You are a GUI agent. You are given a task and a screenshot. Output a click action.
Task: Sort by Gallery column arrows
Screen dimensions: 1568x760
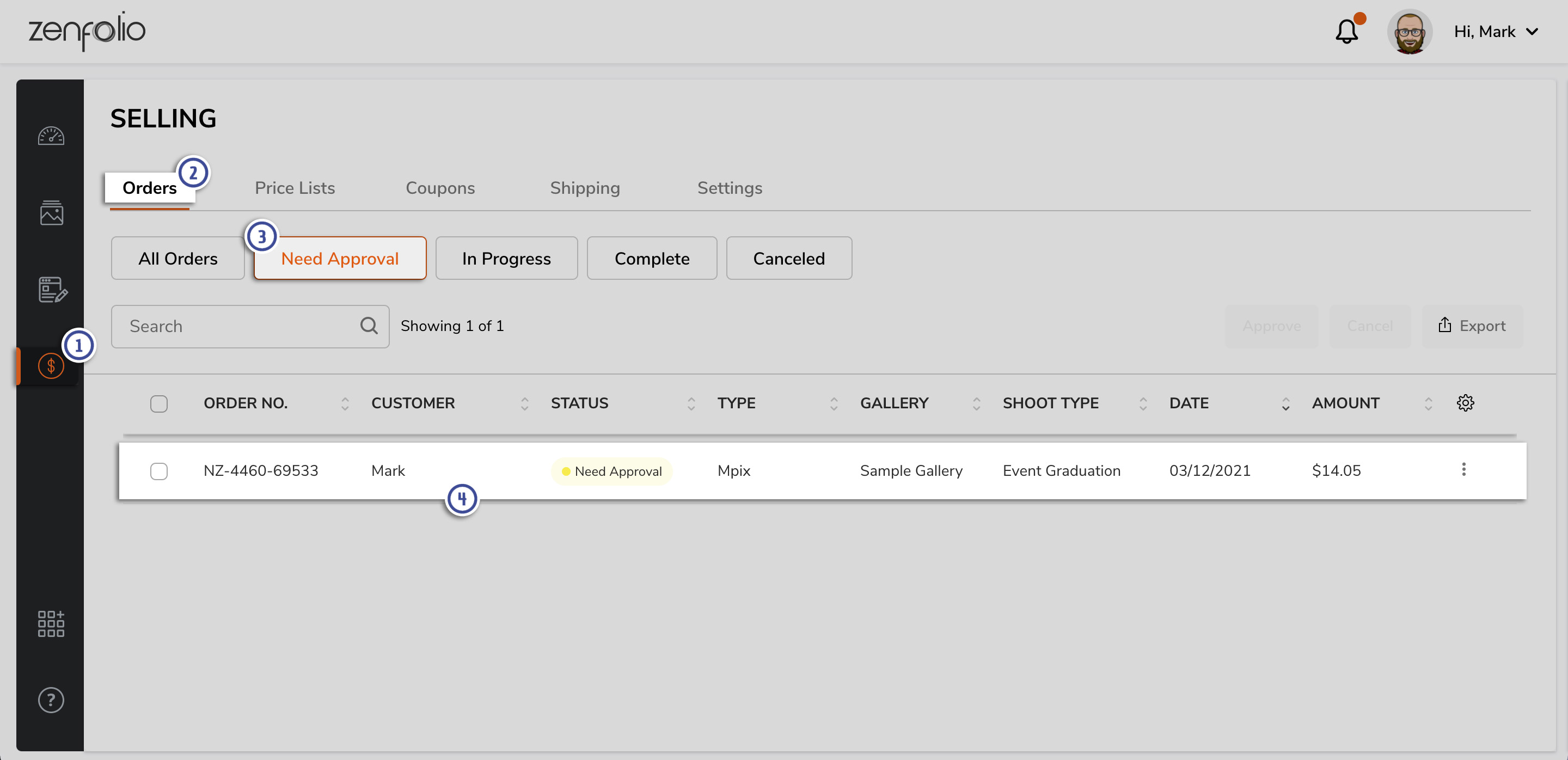[976, 403]
